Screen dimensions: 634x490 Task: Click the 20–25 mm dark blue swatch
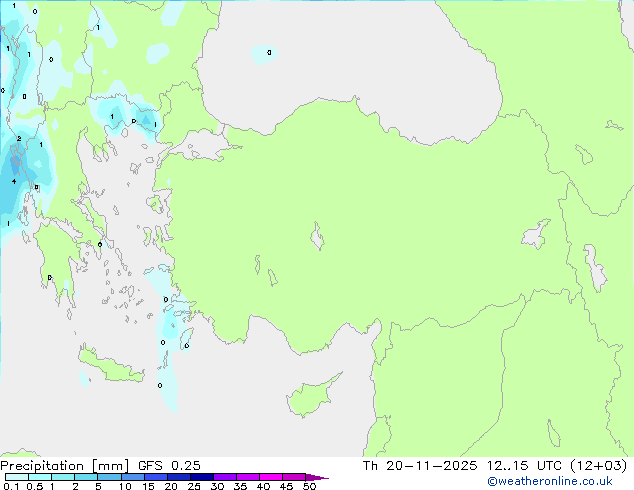tap(179, 477)
